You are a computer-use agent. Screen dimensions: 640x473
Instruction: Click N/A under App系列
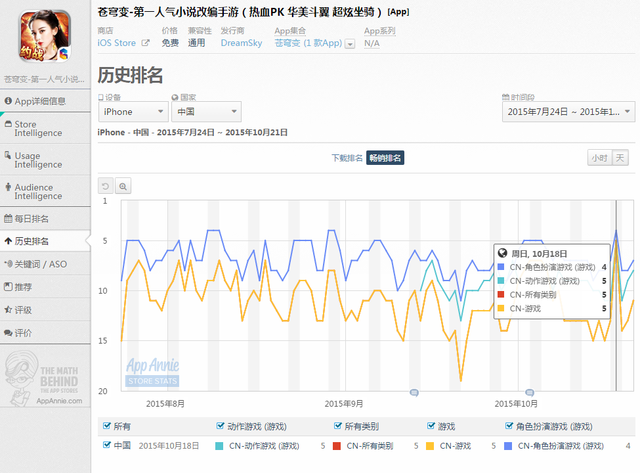point(371,43)
